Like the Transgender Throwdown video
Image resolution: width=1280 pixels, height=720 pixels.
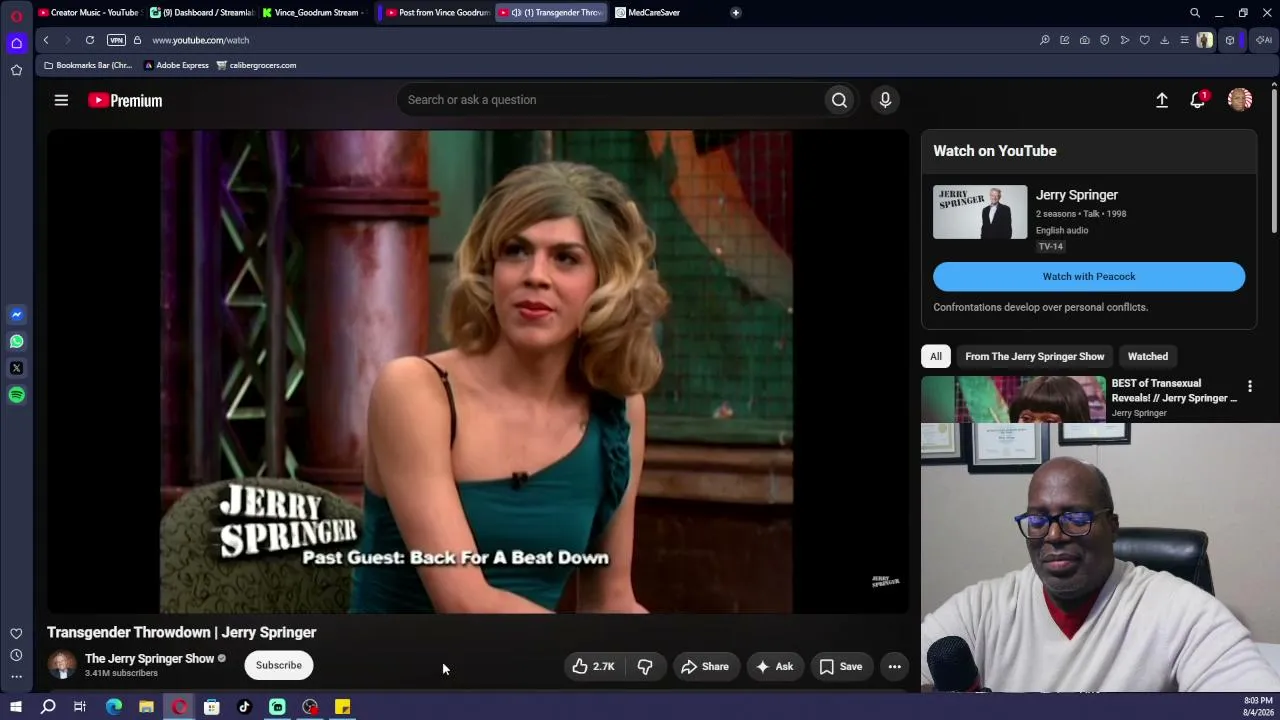coord(593,666)
